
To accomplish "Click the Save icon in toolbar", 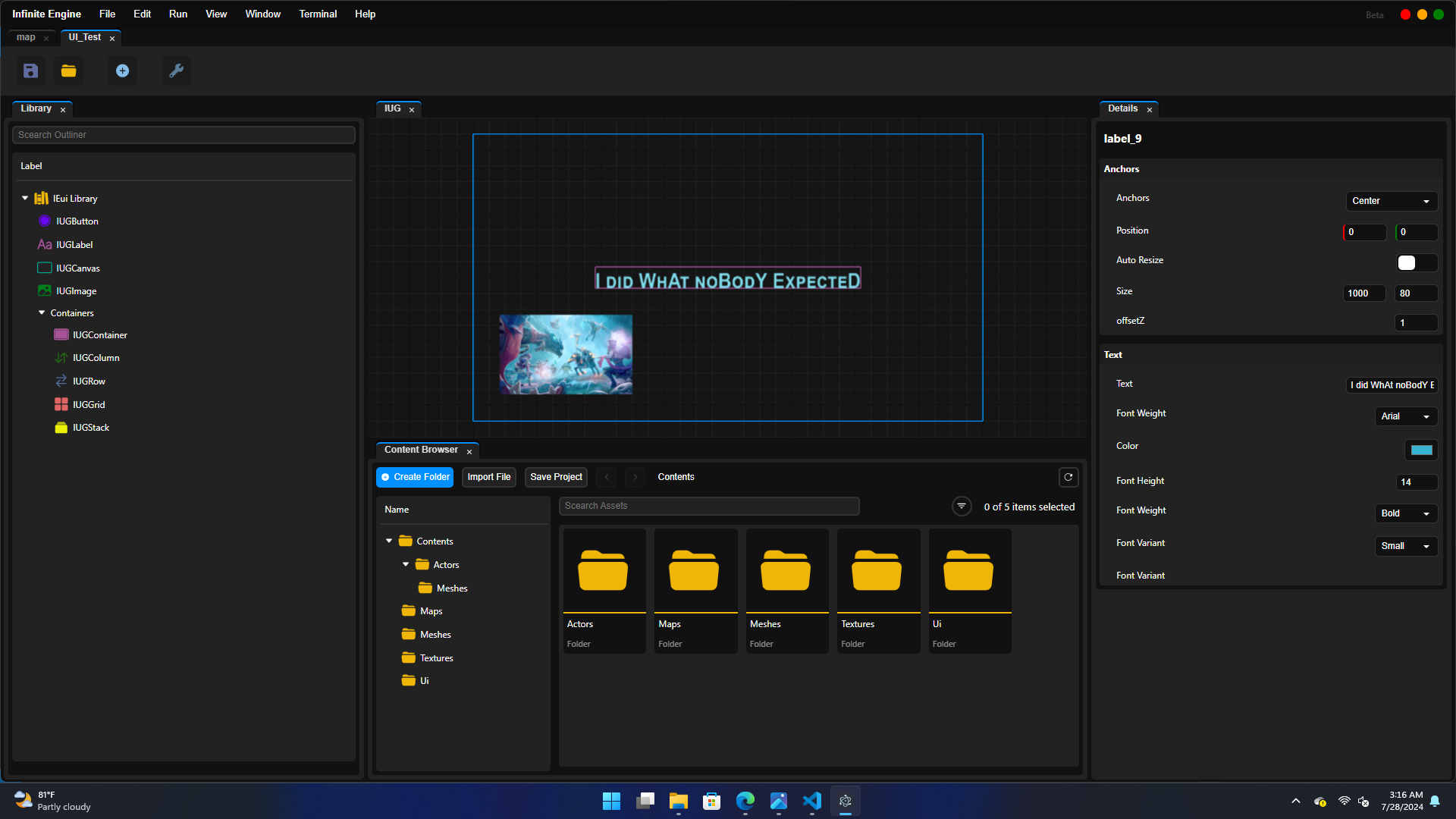I will [30, 71].
